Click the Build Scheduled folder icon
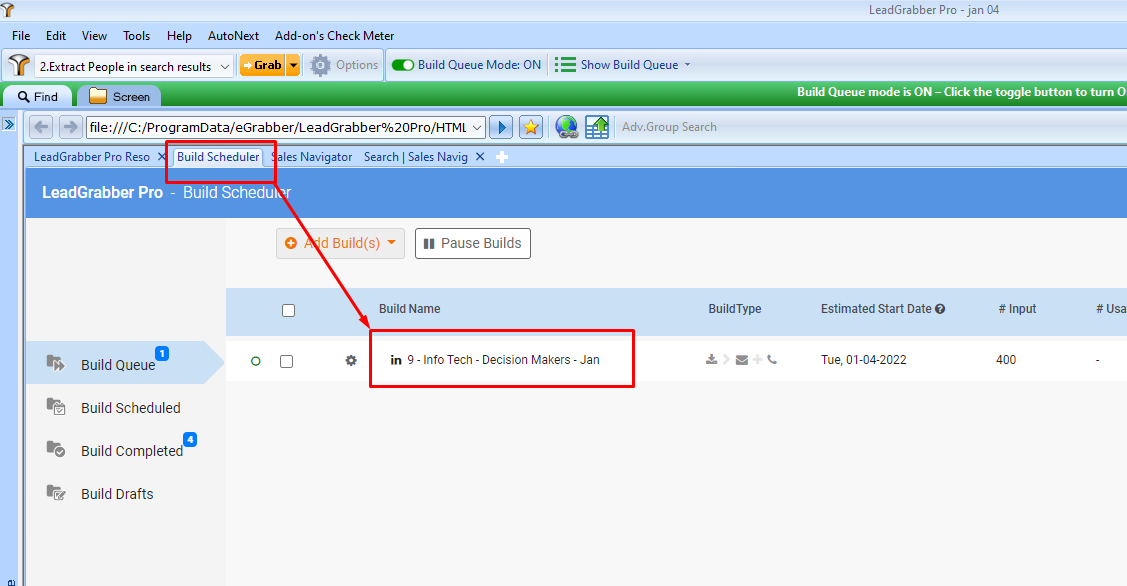This screenshot has height=586, width=1127. pos(56,406)
